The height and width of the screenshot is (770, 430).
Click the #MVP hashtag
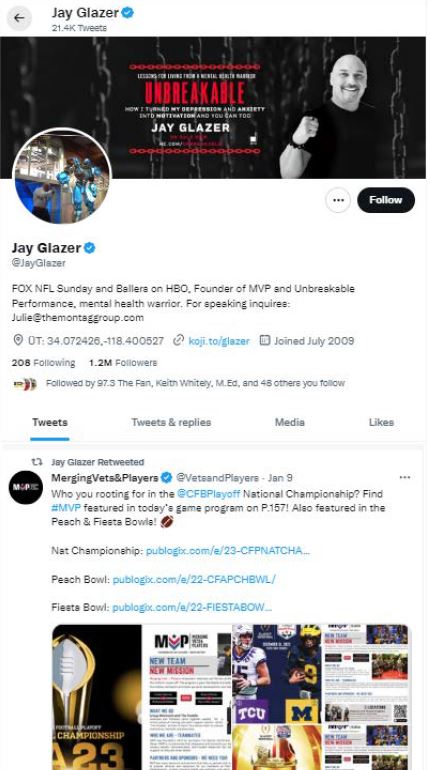[x=65, y=508]
